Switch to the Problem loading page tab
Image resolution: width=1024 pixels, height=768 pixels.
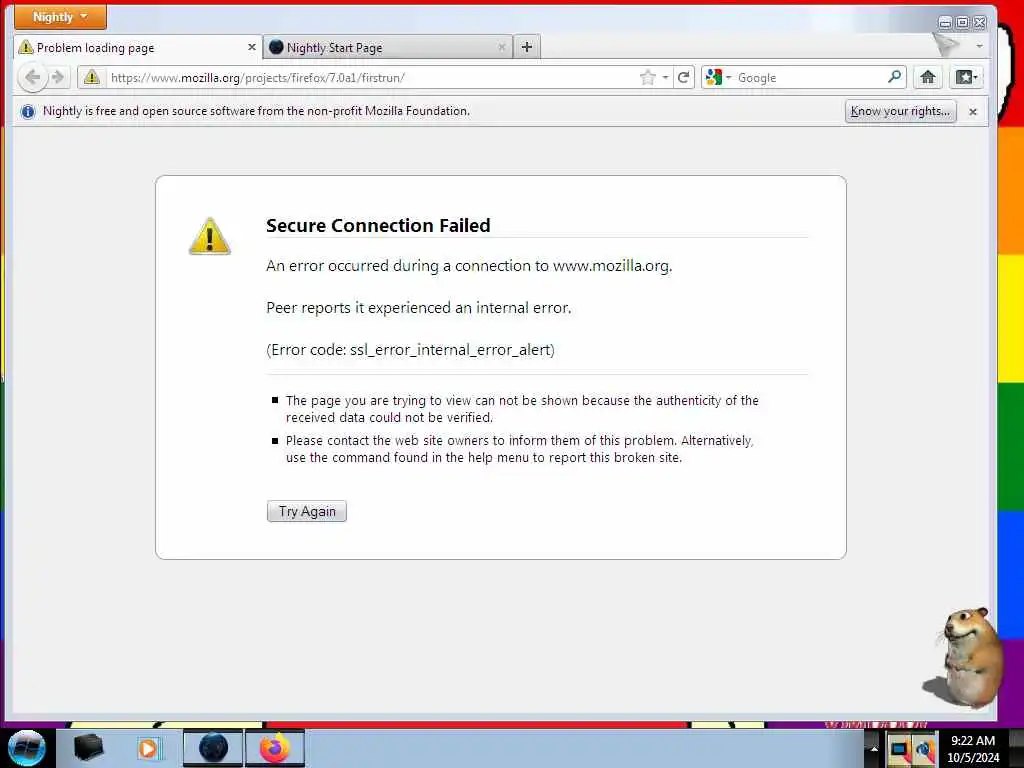138,48
